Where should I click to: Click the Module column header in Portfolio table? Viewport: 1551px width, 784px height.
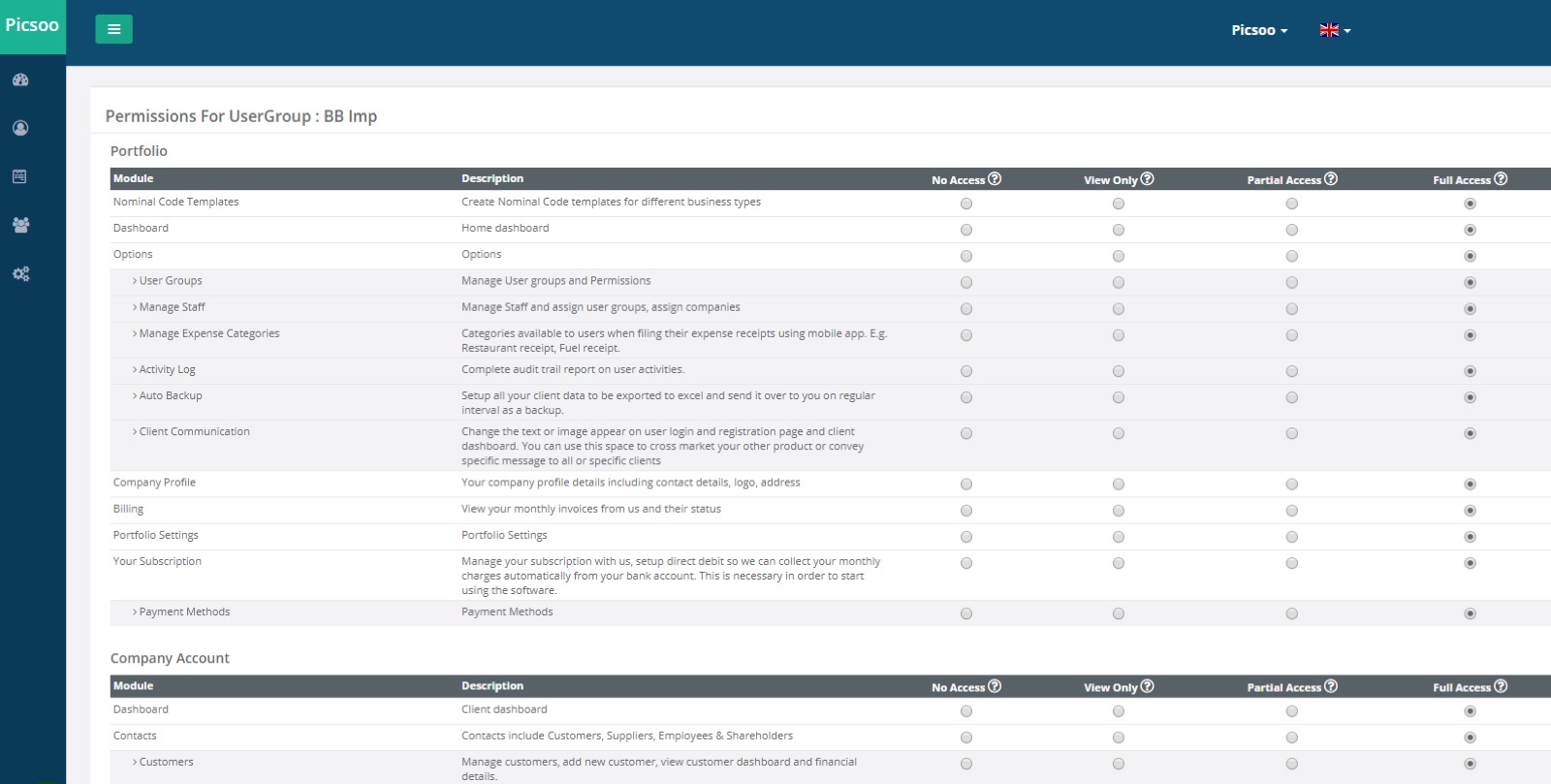coord(134,178)
